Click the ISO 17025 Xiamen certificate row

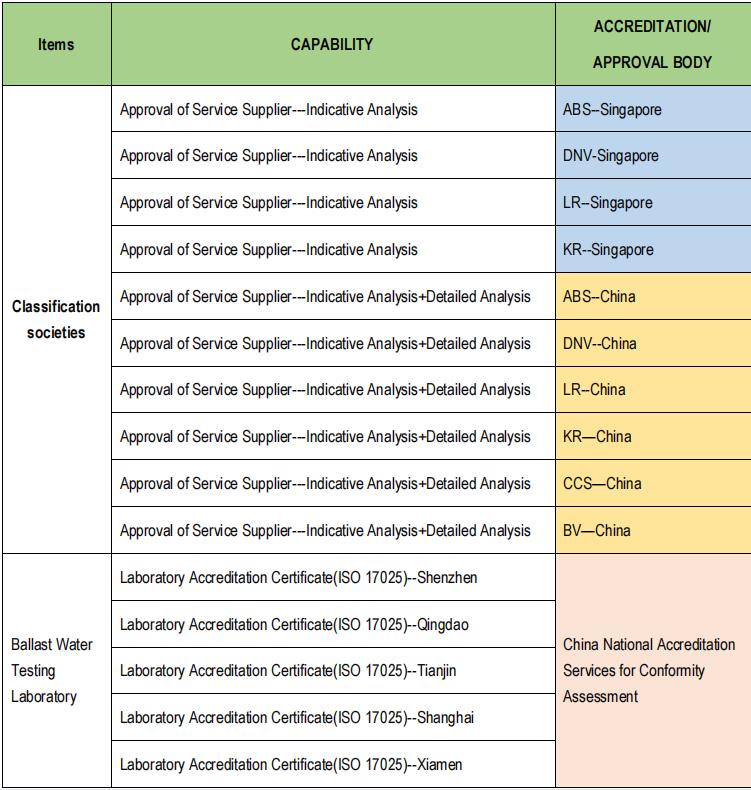333,764
